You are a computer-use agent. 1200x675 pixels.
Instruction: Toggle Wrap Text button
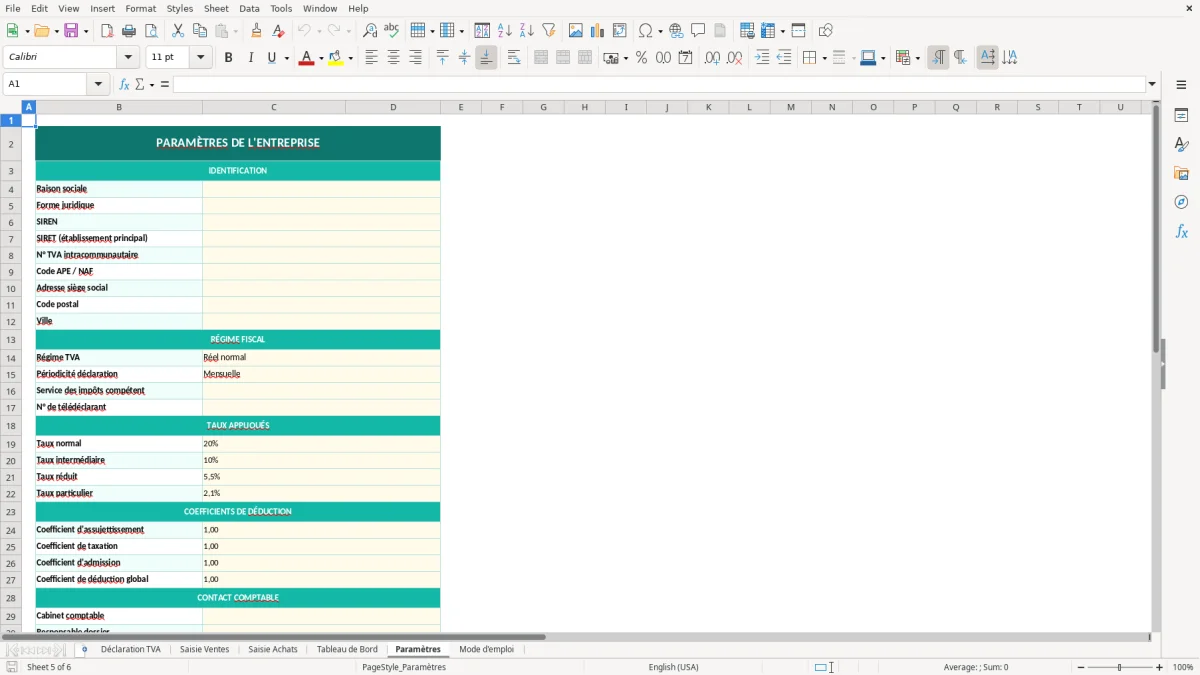(x=514, y=58)
